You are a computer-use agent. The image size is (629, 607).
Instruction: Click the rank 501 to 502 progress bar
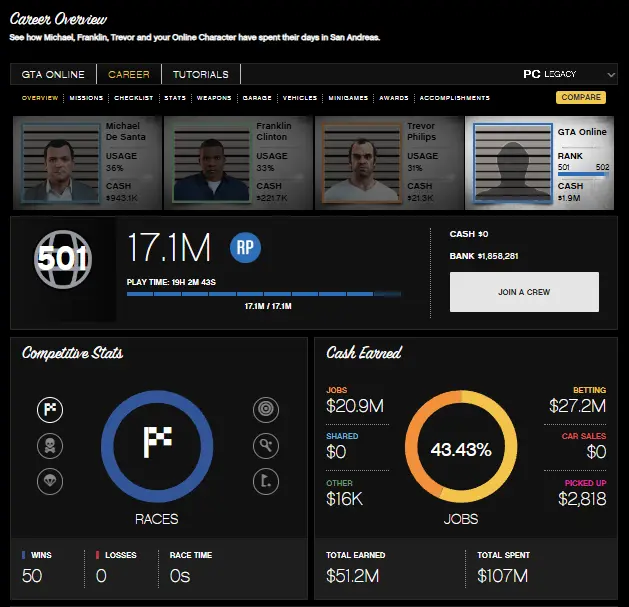pos(583,174)
